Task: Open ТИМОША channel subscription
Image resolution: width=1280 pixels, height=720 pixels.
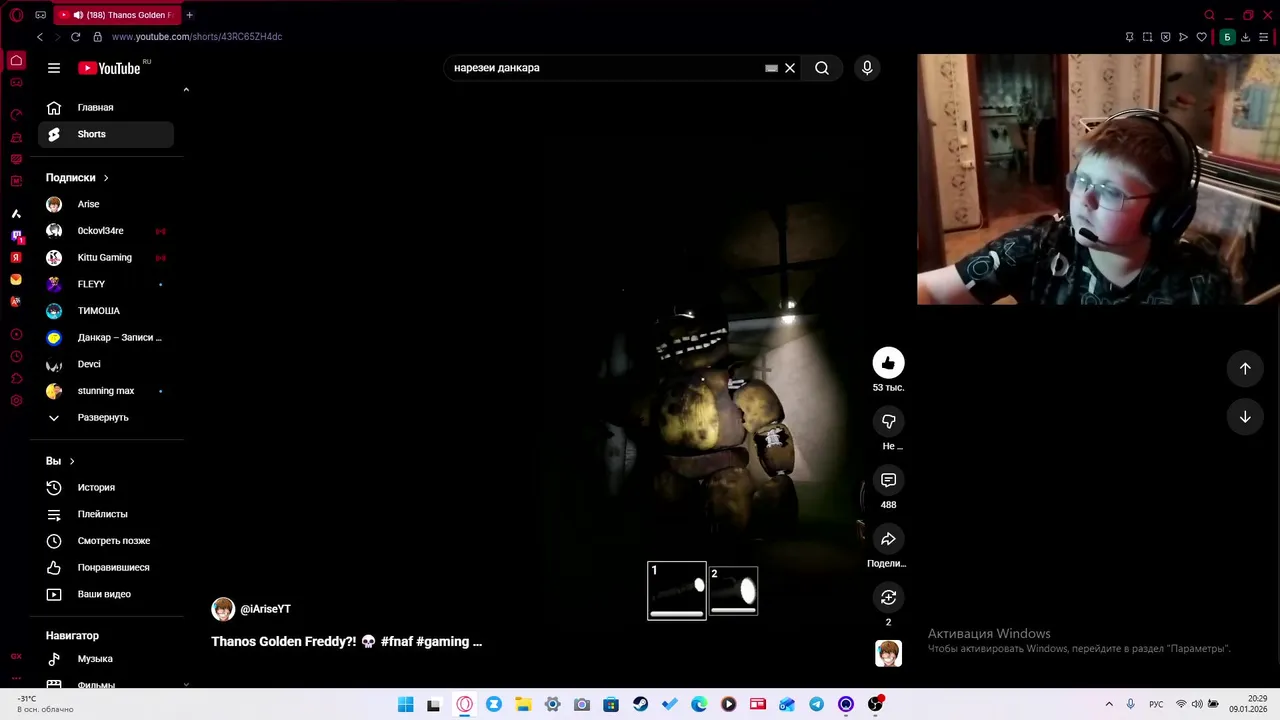Action: tap(106, 311)
